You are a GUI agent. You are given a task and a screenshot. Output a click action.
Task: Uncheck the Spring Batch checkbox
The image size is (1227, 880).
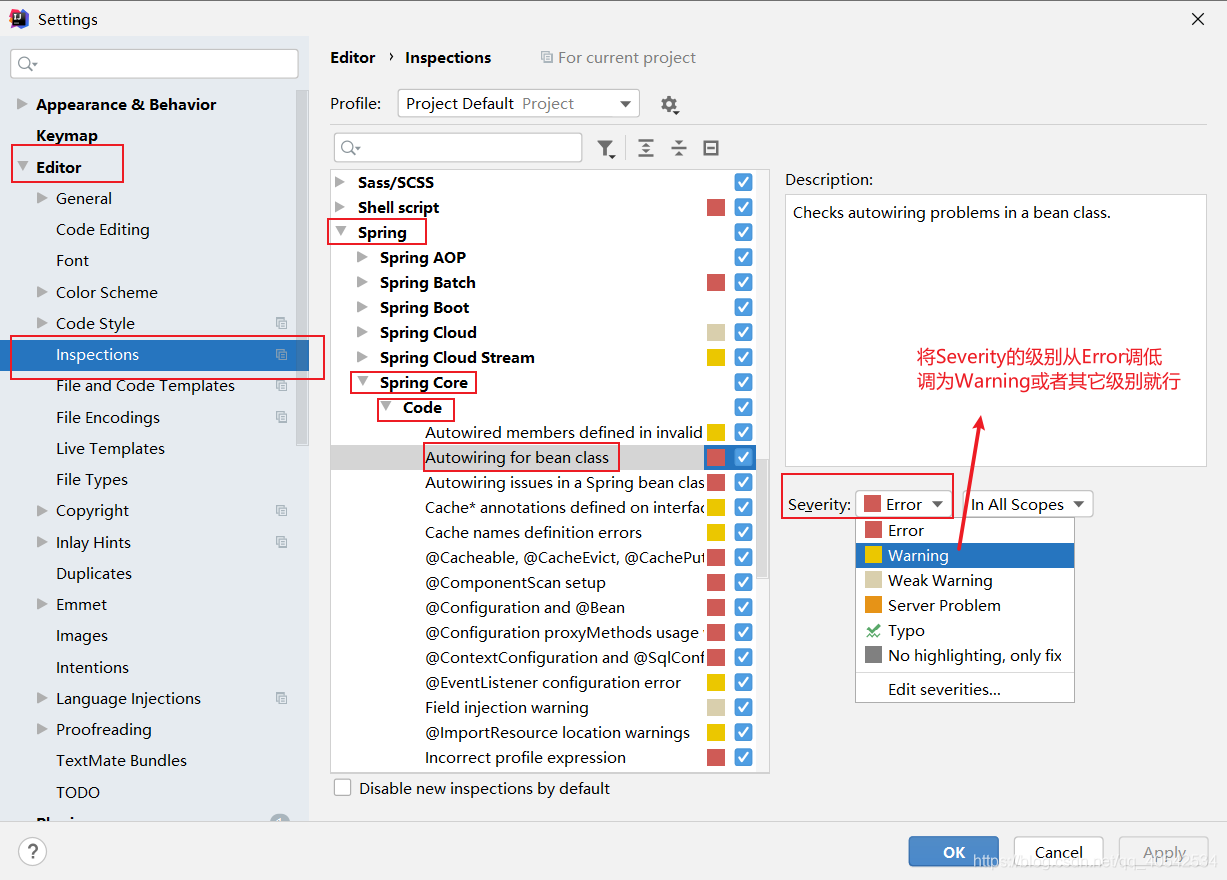tap(743, 282)
